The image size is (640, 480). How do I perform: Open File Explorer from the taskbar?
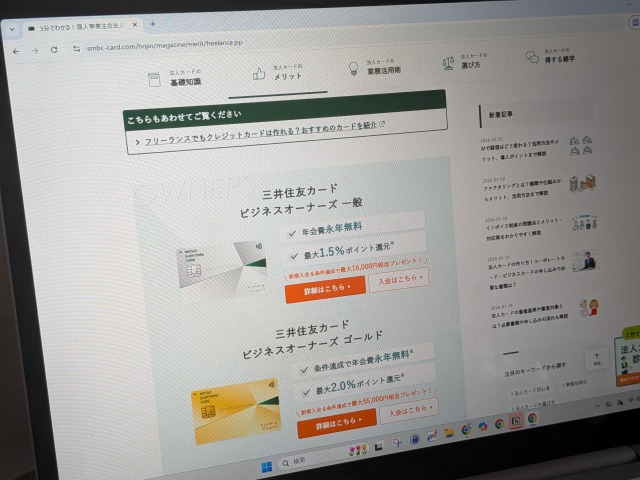click(449, 433)
